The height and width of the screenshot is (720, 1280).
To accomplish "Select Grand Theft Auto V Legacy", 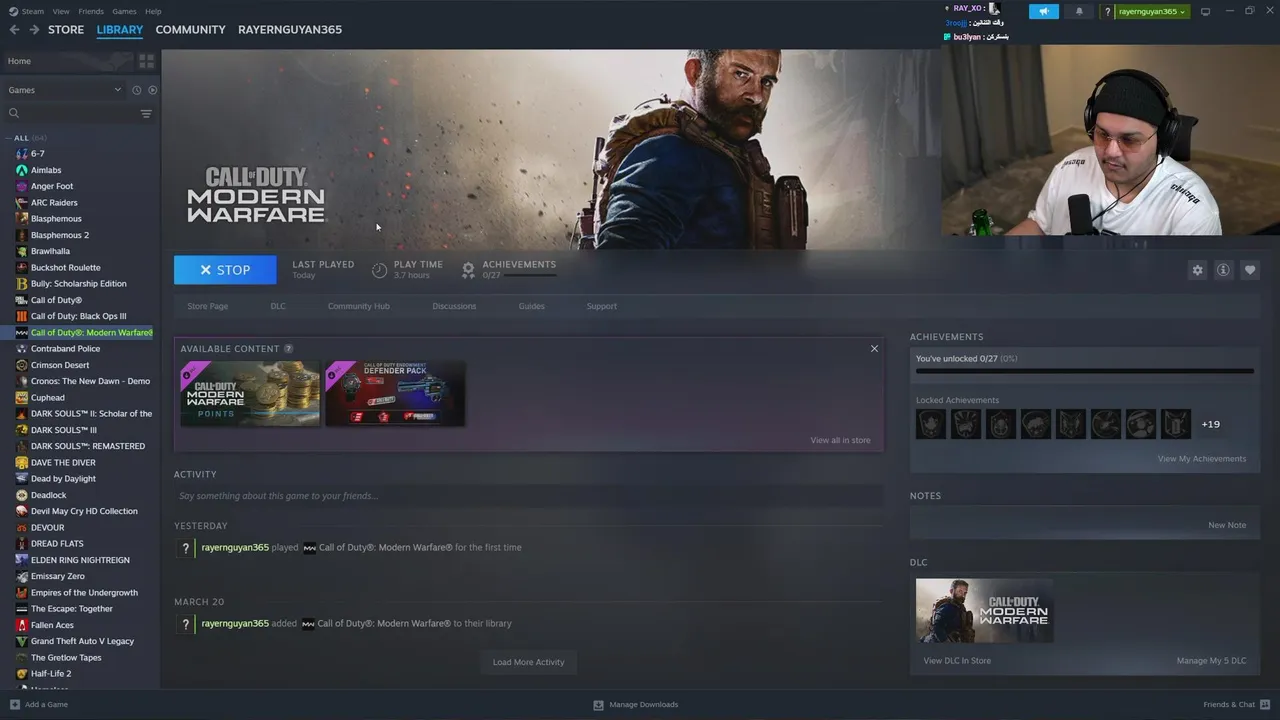I will pos(80,641).
